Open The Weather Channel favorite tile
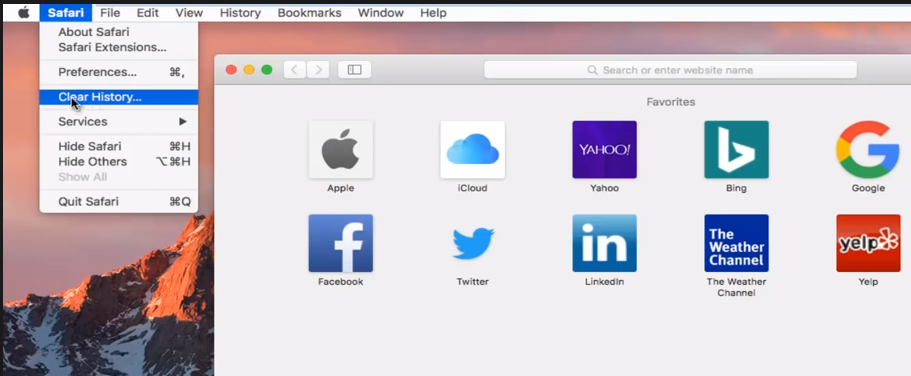 [736, 243]
